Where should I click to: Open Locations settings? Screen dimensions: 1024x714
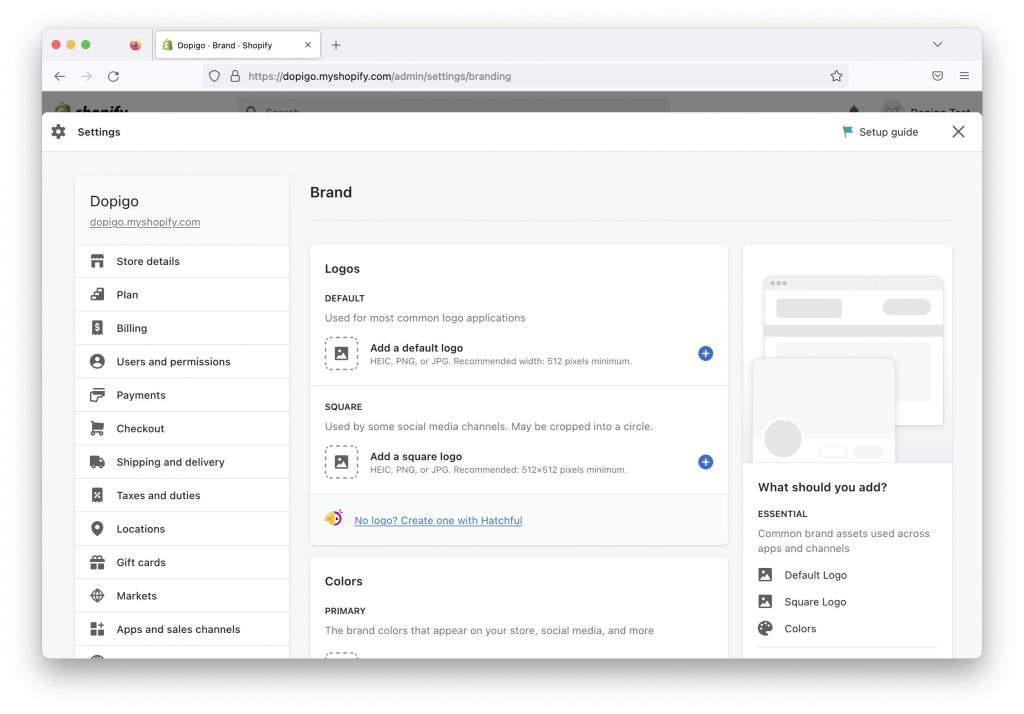click(x=182, y=528)
